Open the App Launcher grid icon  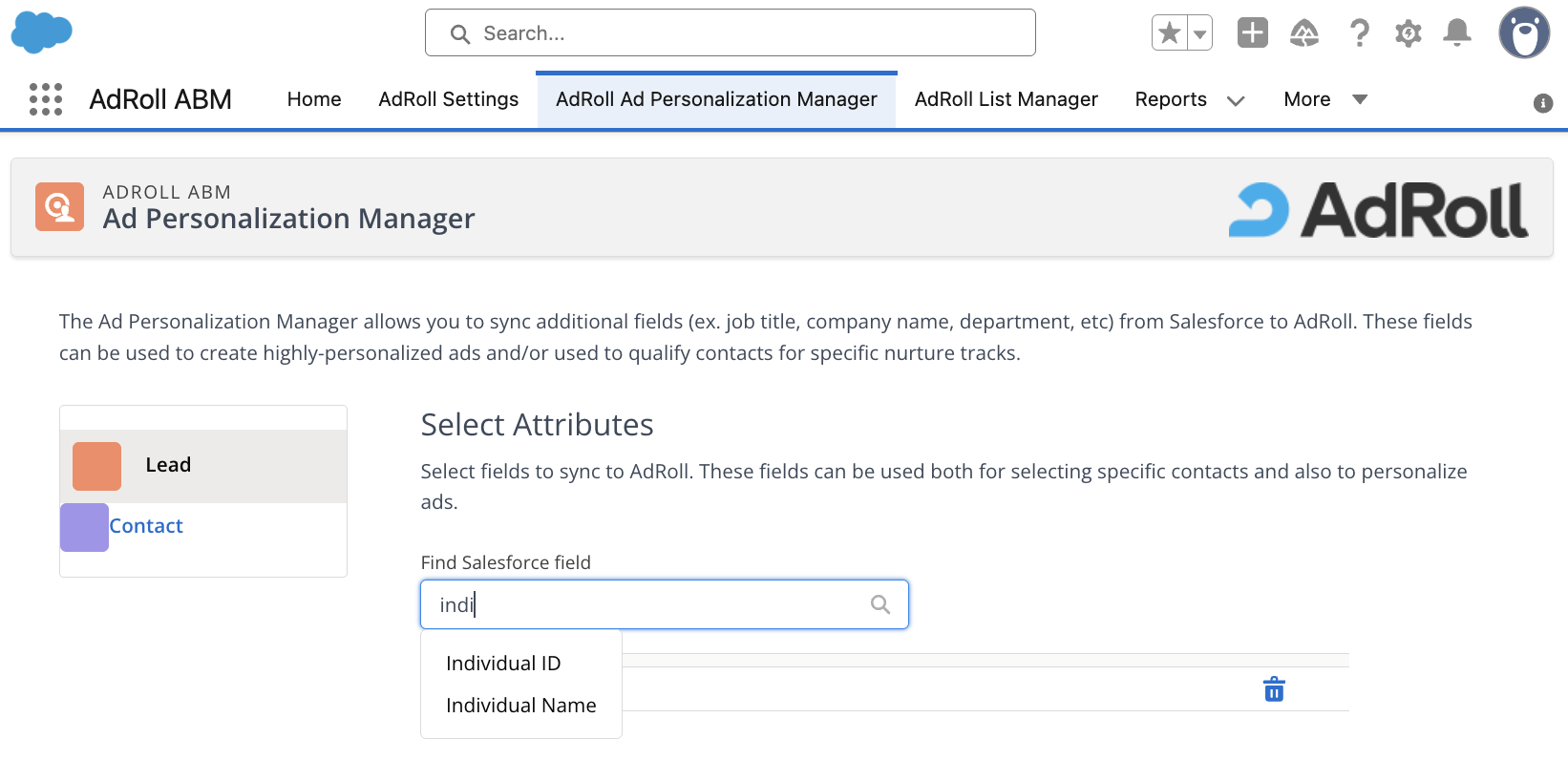coord(46,99)
